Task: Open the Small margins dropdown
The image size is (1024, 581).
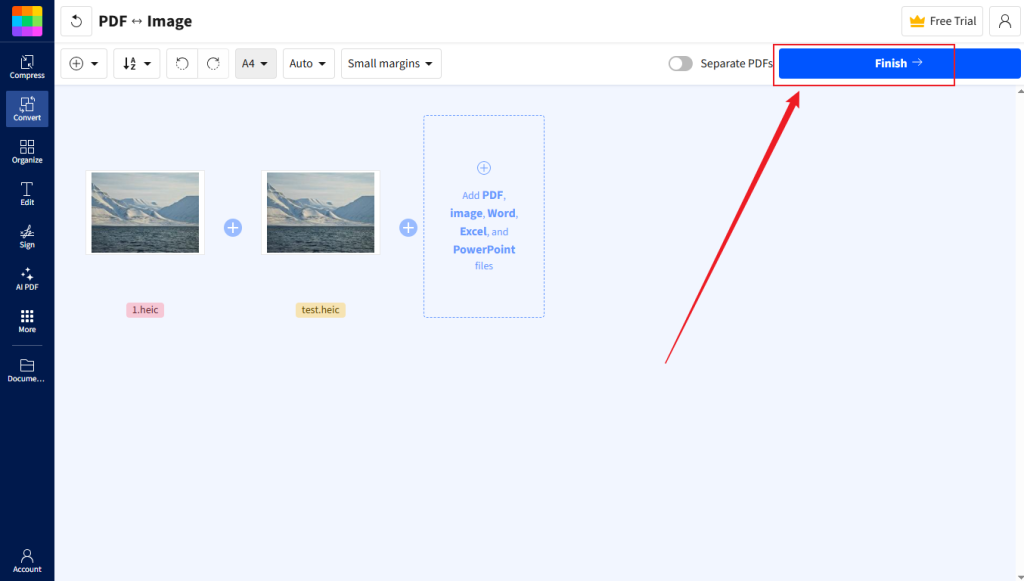Action: [390, 62]
